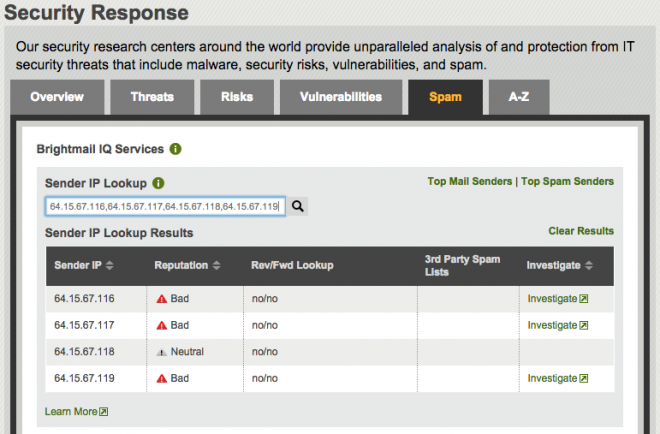The width and height of the screenshot is (660, 434).
Task: Sort table by Reputation column arrows
Action: click(216, 265)
